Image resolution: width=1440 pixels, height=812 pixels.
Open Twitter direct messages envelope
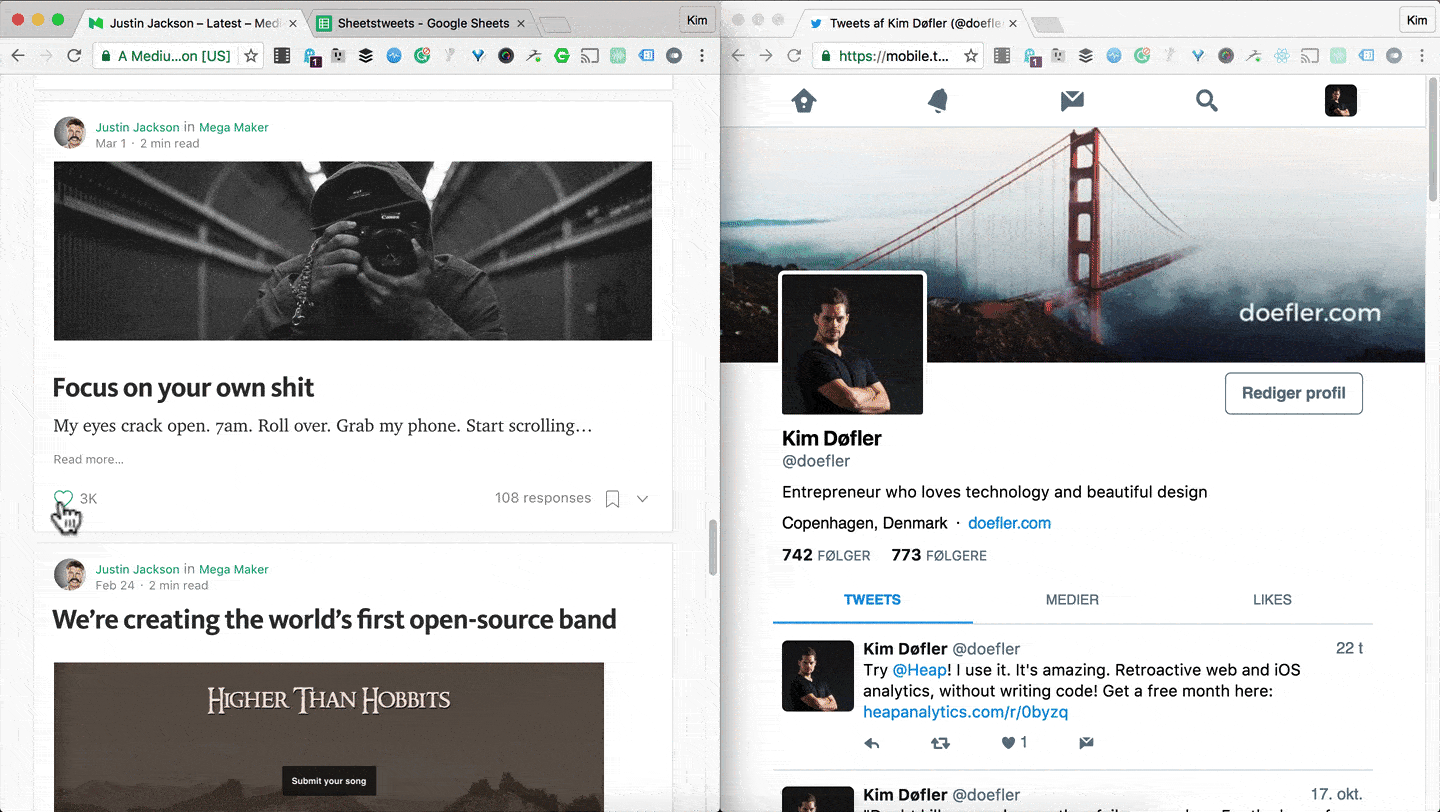click(1072, 100)
